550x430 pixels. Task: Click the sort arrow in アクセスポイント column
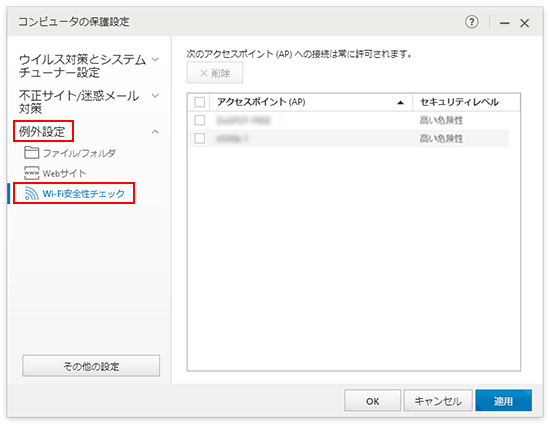point(400,102)
